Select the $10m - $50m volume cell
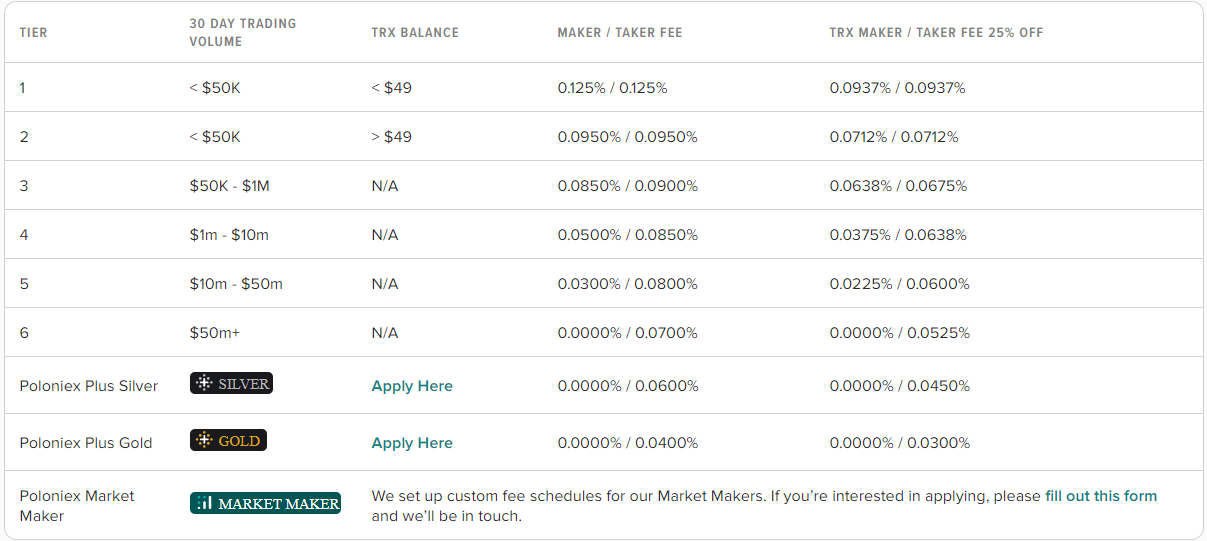The image size is (1207, 541). click(x=236, y=284)
